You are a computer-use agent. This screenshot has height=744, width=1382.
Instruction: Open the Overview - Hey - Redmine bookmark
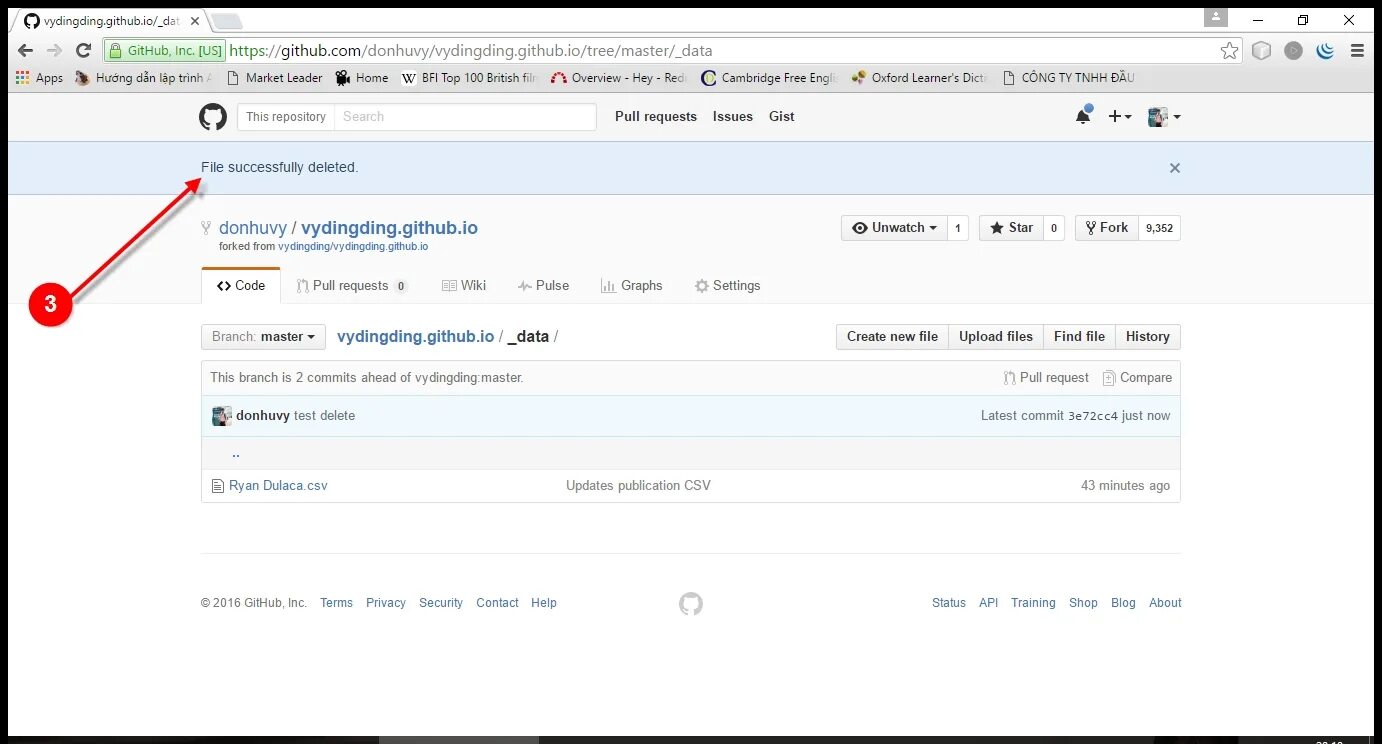[619, 78]
